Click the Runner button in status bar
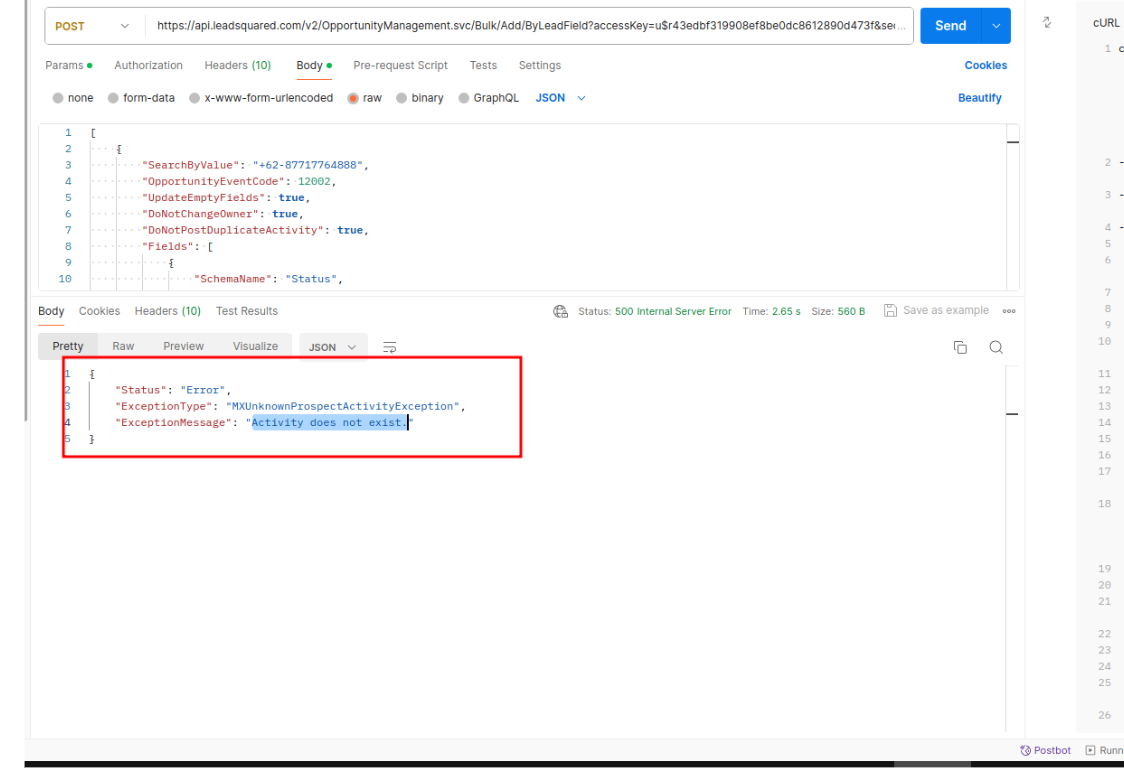The height and width of the screenshot is (775, 1124). [x=1105, y=750]
